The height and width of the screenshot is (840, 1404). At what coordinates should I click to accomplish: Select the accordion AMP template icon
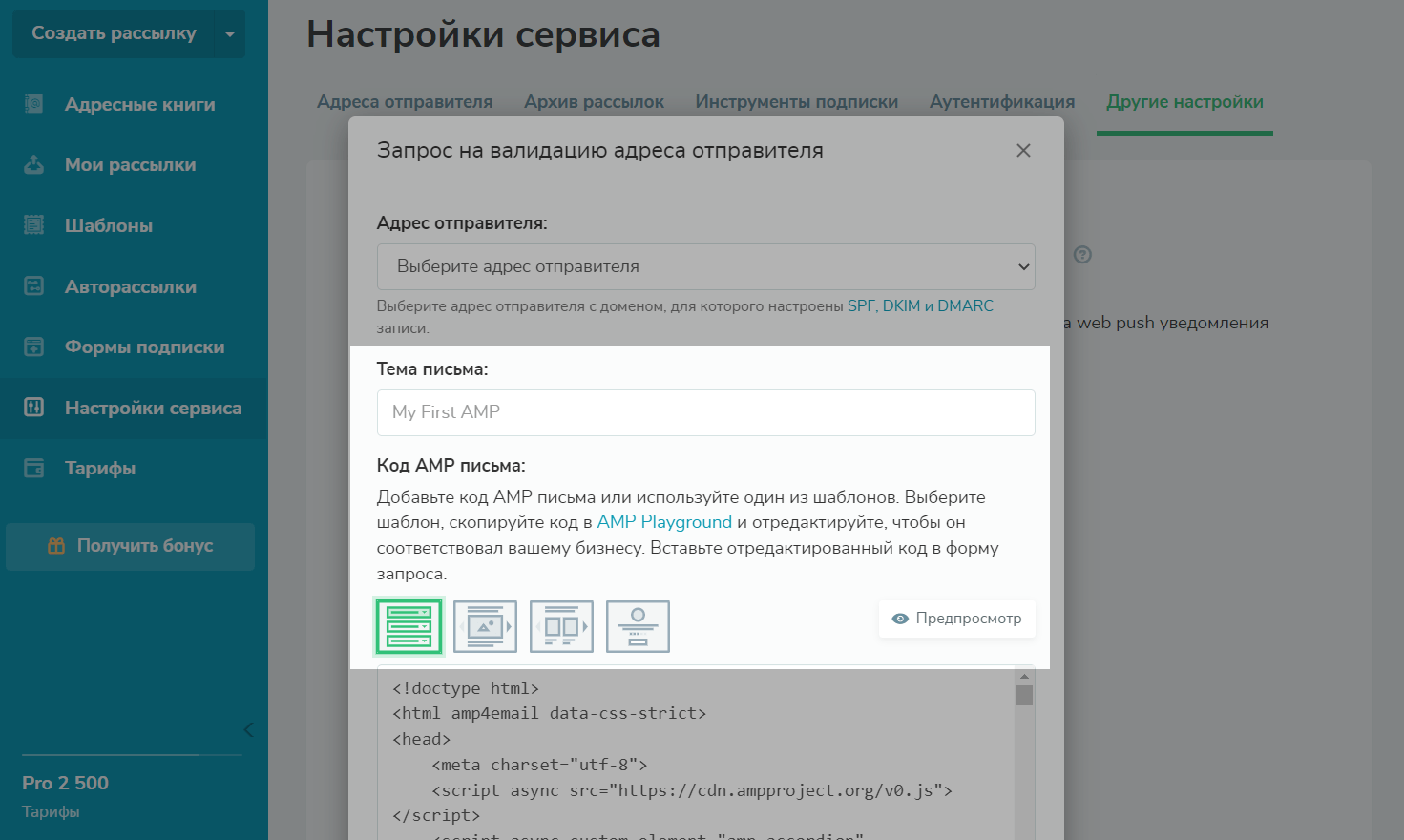tap(409, 626)
